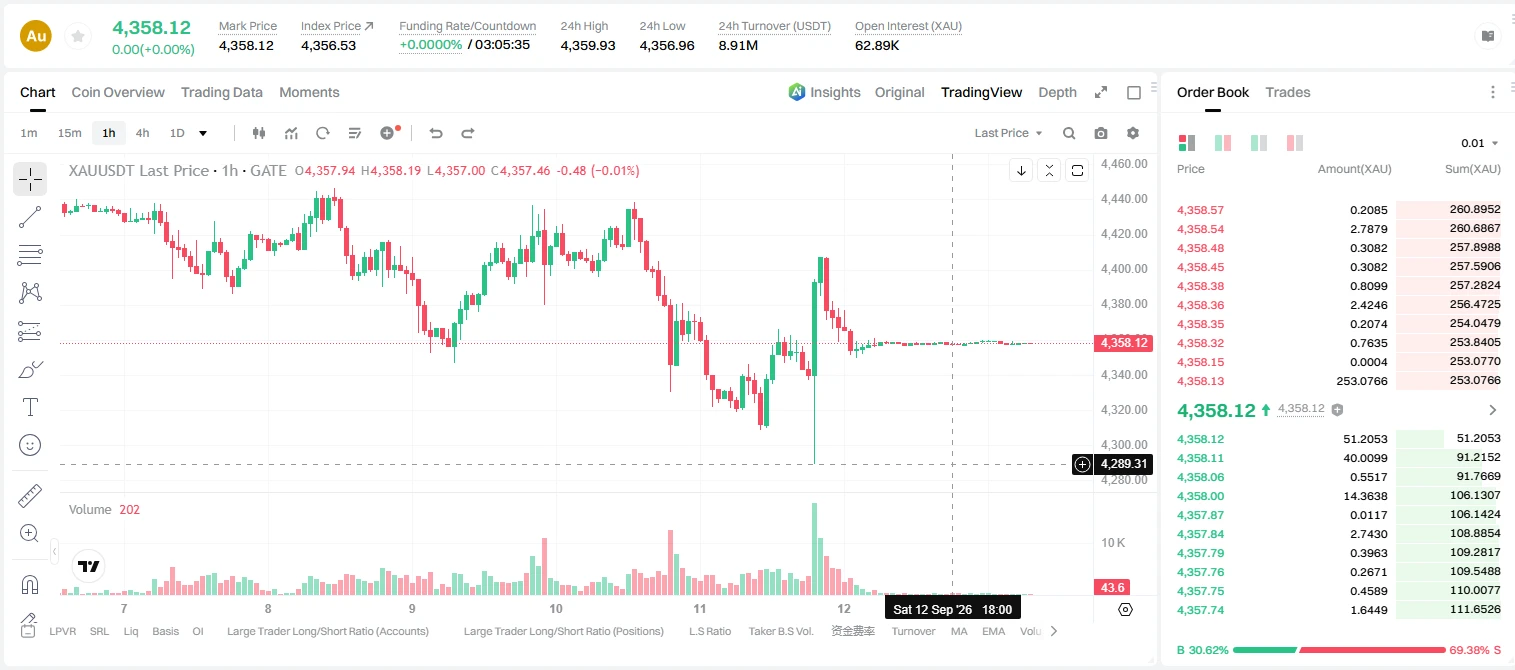
Task: Switch to the Trades tab
Action: point(1288,92)
